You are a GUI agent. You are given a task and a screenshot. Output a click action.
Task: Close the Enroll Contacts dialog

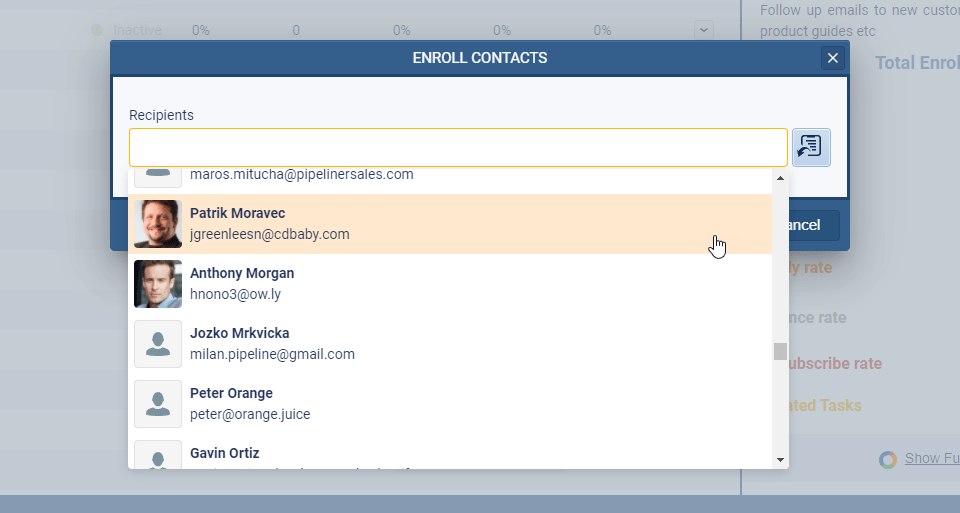(832, 58)
